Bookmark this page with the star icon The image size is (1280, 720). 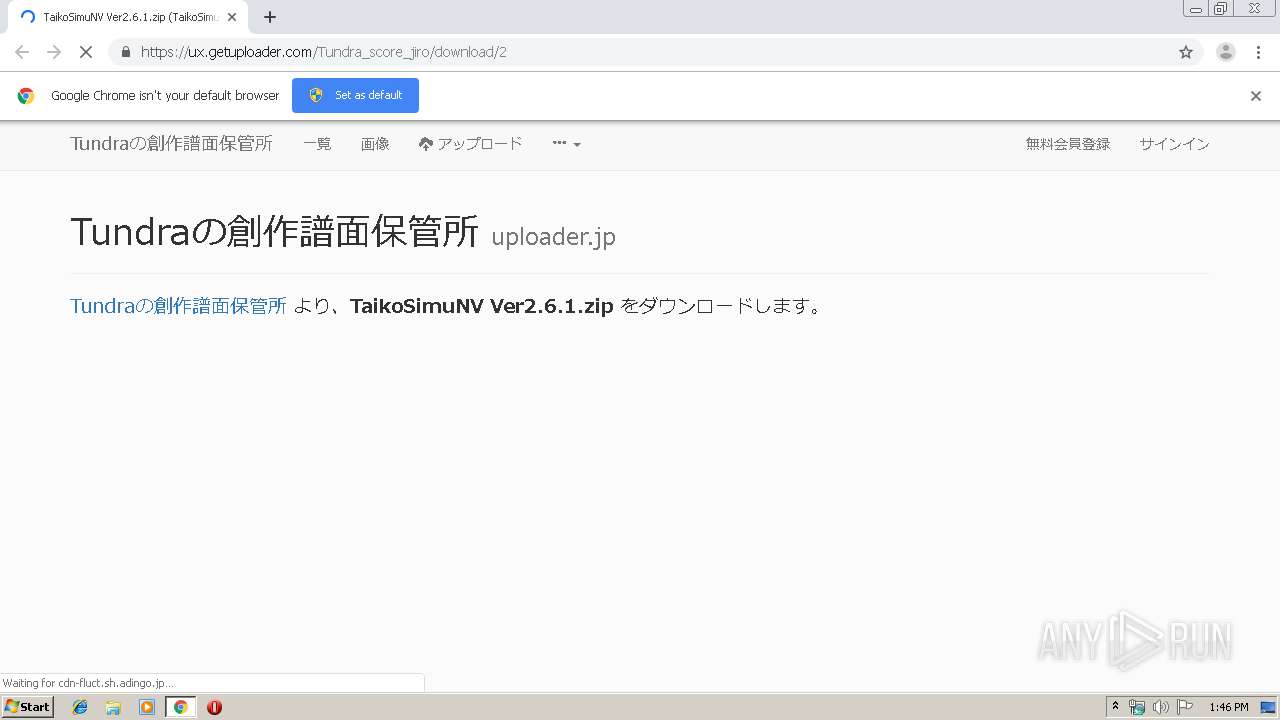pos(1186,52)
